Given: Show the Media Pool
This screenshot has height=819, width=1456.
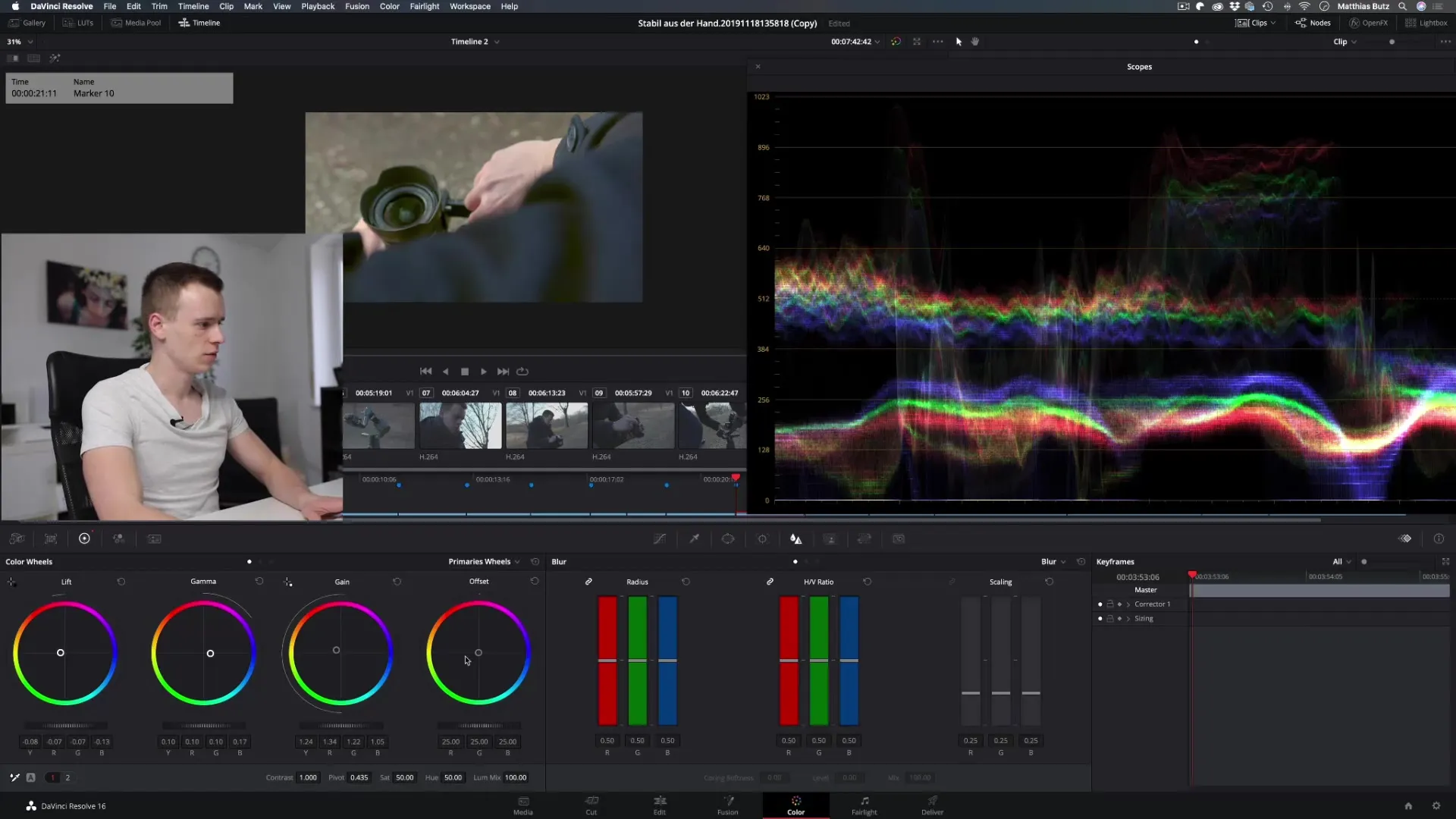Looking at the screenshot, I should tap(136, 23).
